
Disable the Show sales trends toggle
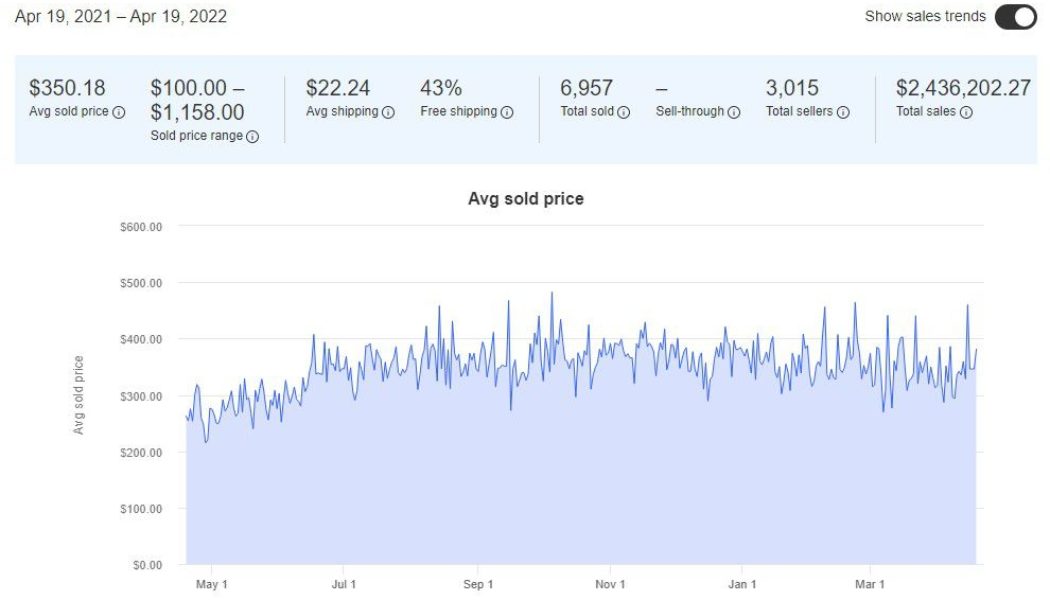pos(1016,17)
